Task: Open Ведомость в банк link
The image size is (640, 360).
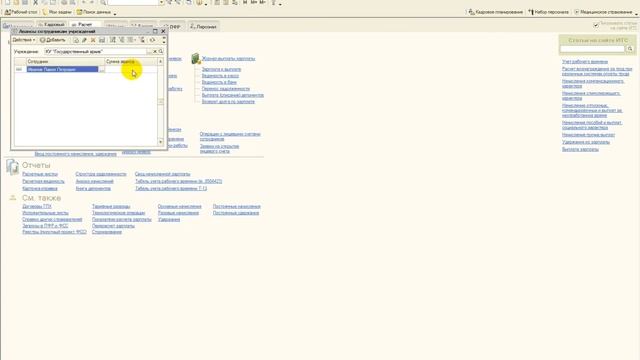Action: [219, 82]
